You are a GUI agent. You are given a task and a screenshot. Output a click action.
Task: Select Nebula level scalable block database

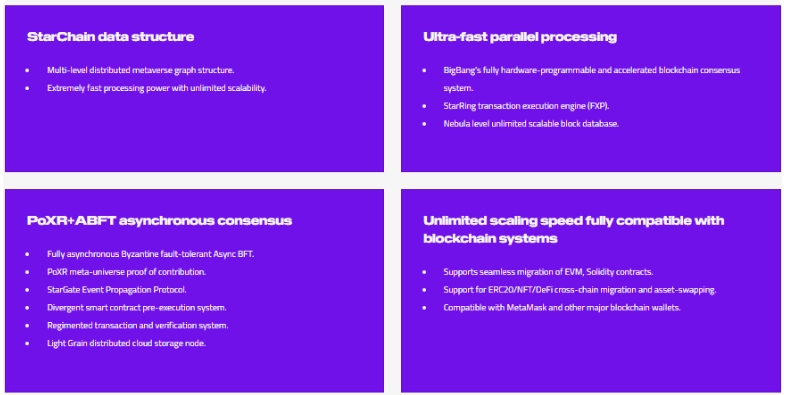pos(531,124)
